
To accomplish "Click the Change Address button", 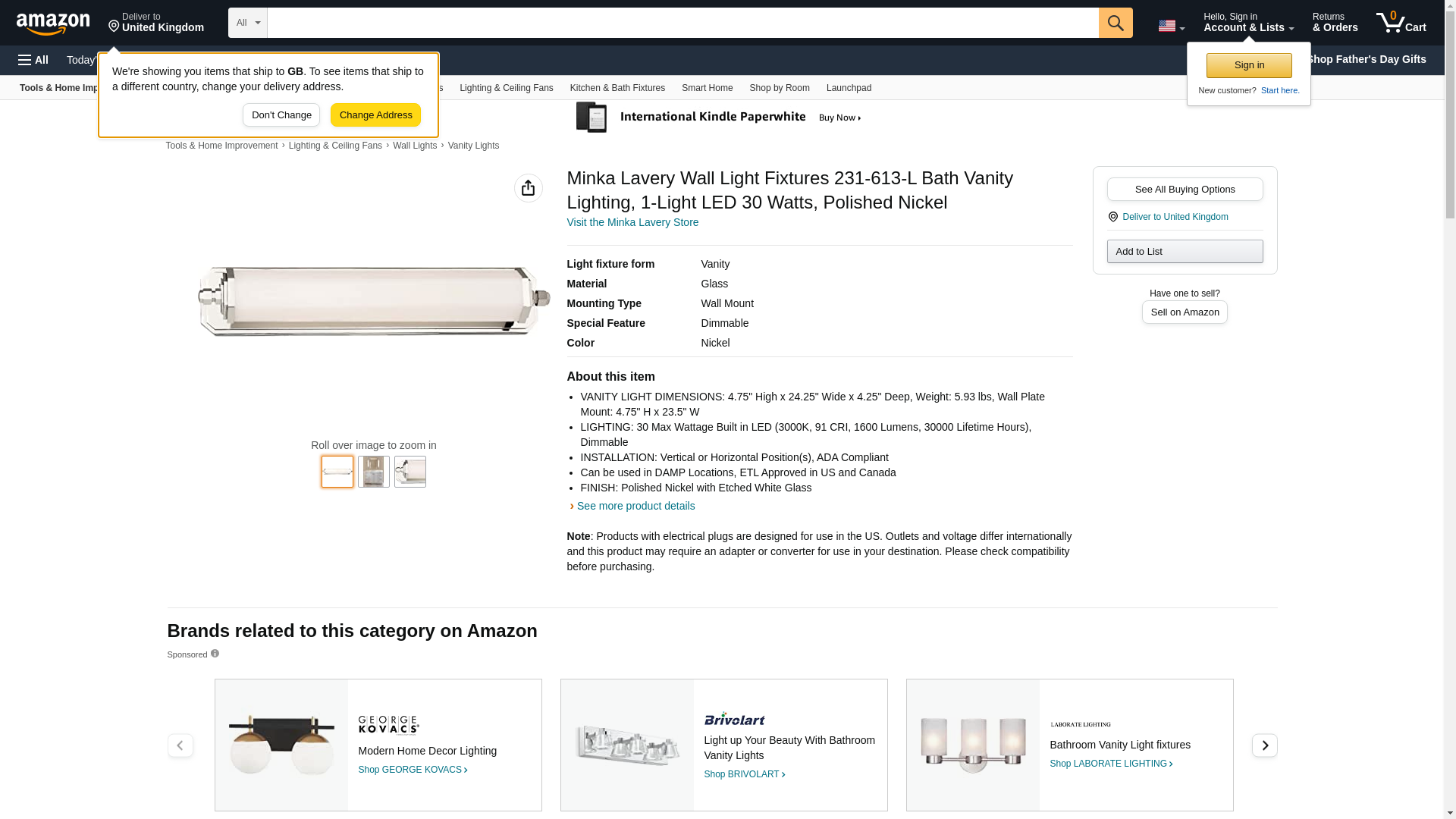I will tap(375, 115).
